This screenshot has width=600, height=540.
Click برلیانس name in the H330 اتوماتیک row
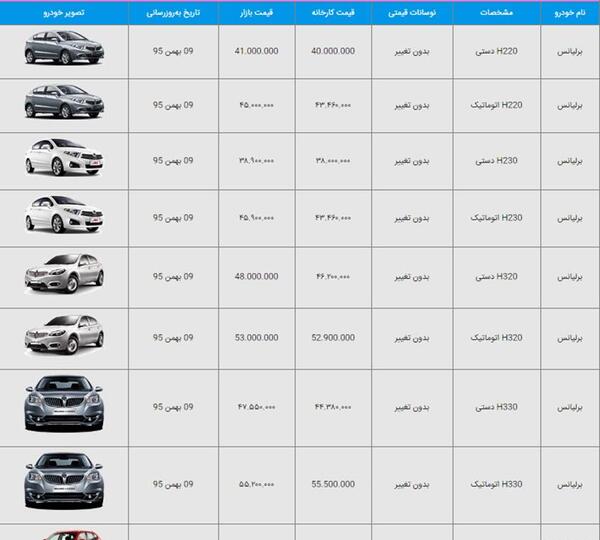click(x=570, y=485)
